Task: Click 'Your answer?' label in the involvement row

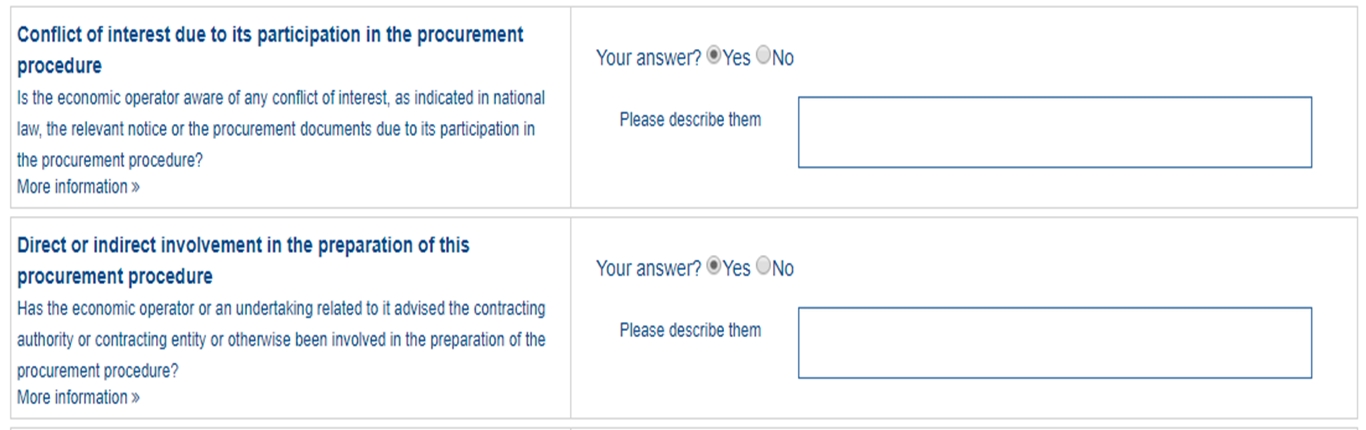Action: [648, 269]
